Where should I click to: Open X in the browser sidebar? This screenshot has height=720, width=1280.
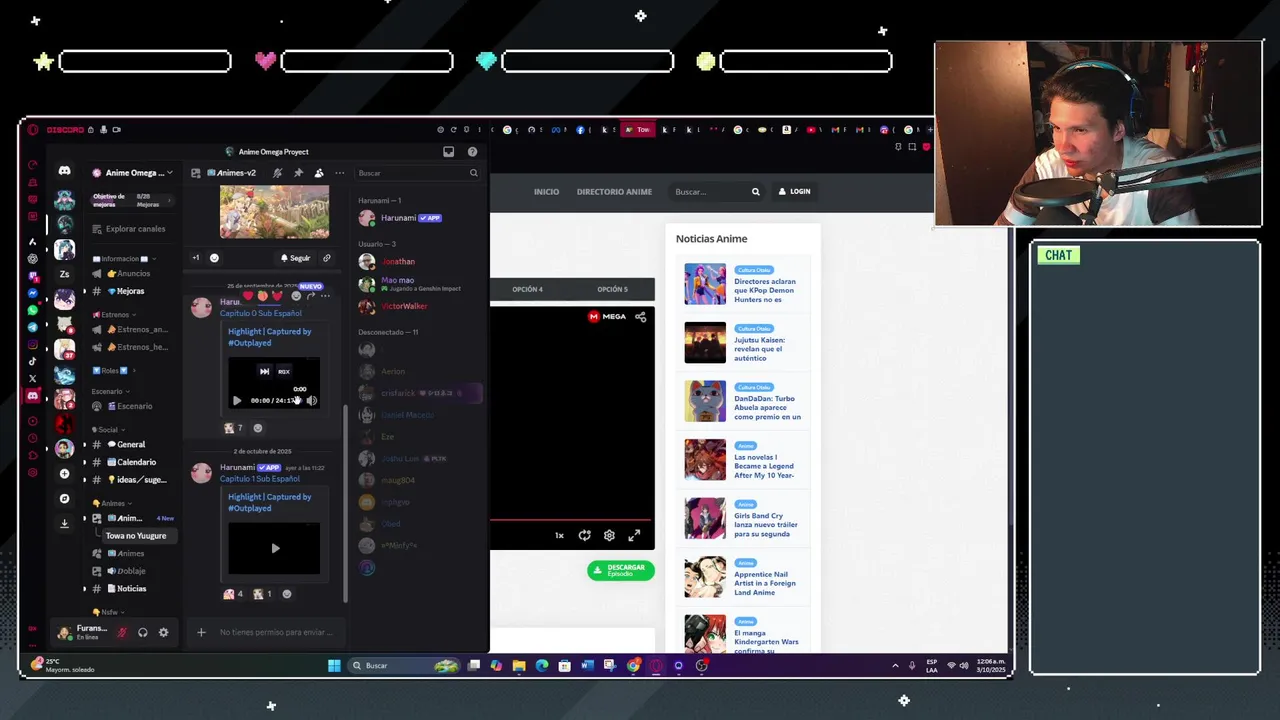pyautogui.click(x=33, y=379)
